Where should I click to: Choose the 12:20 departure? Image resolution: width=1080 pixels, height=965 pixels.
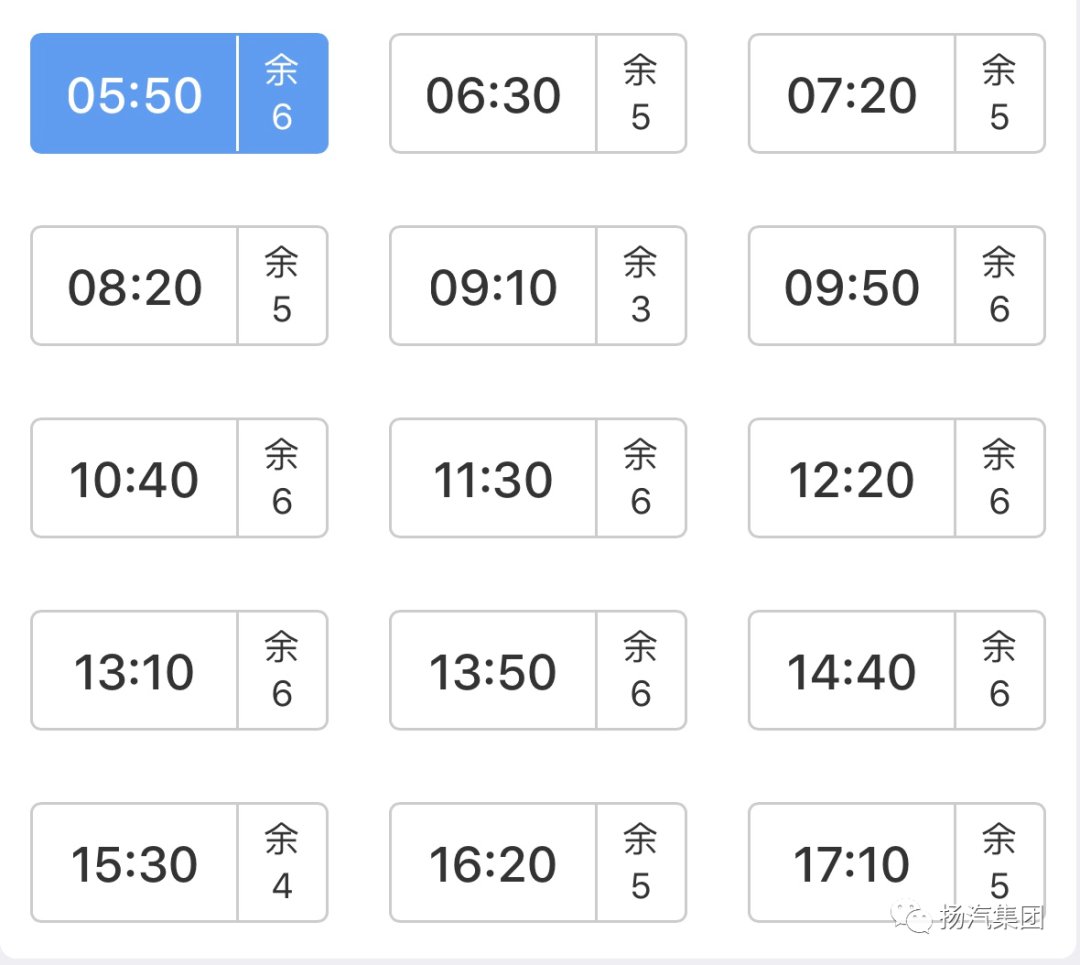click(x=852, y=479)
